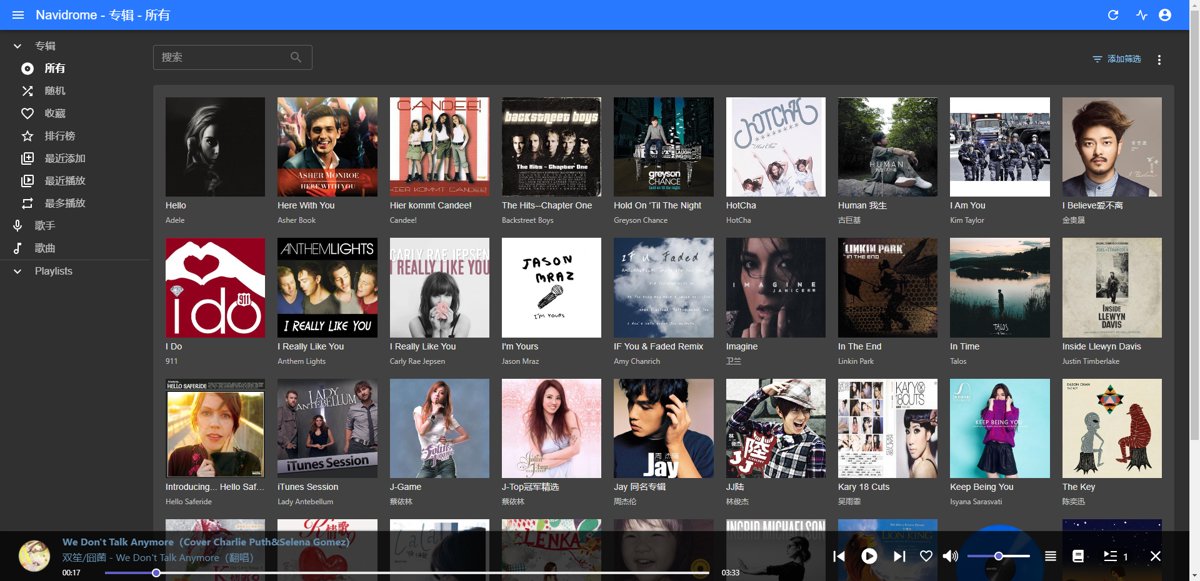The height and width of the screenshot is (581, 1200).
Task: Open 最近添加 (recently added) in the sidebar
Action: pyautogui.click(x=75, y=158)
